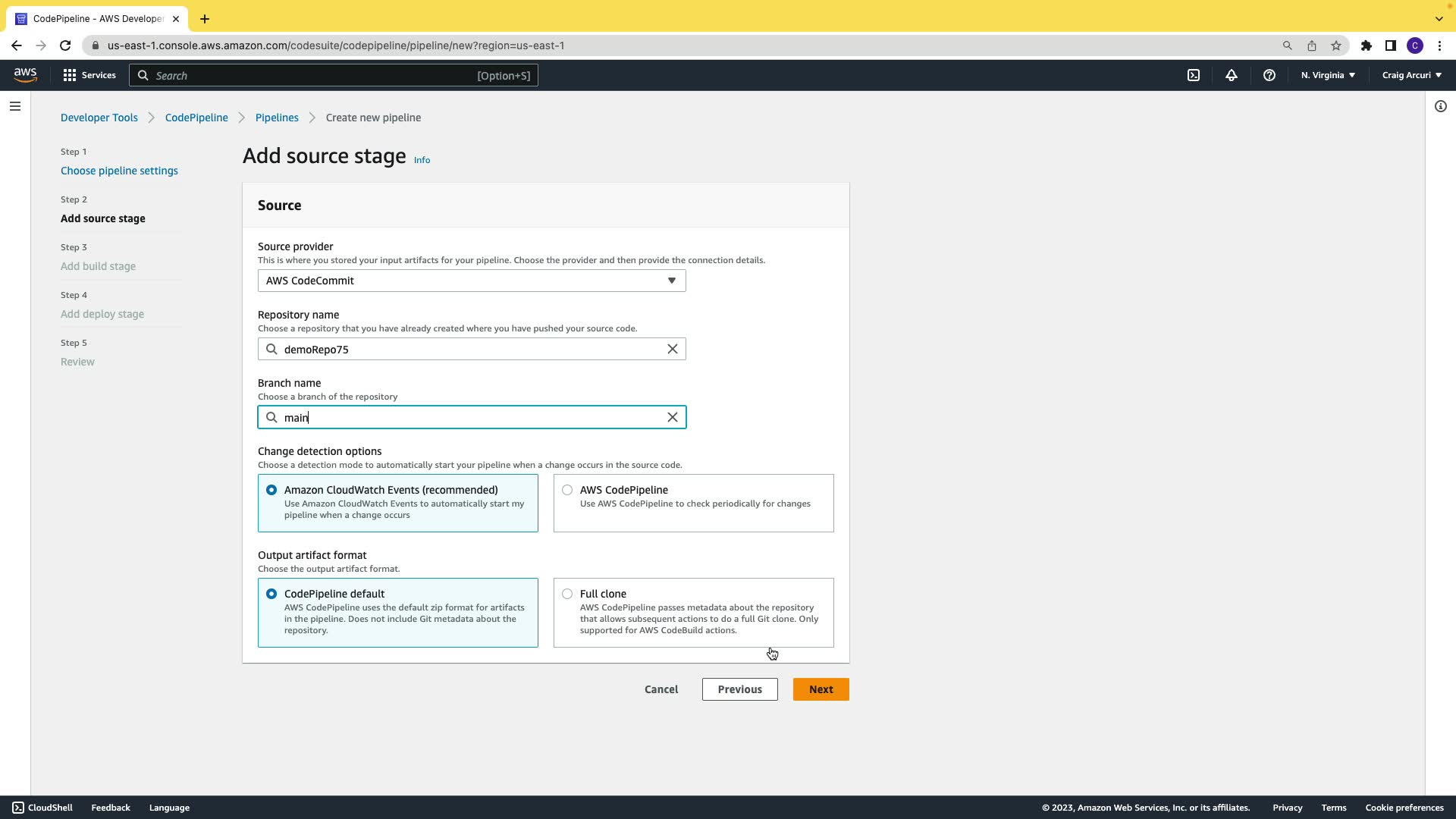Open the notifications bell icon
Screen dimensions: 1456x819
click(x=1232, y=75)
